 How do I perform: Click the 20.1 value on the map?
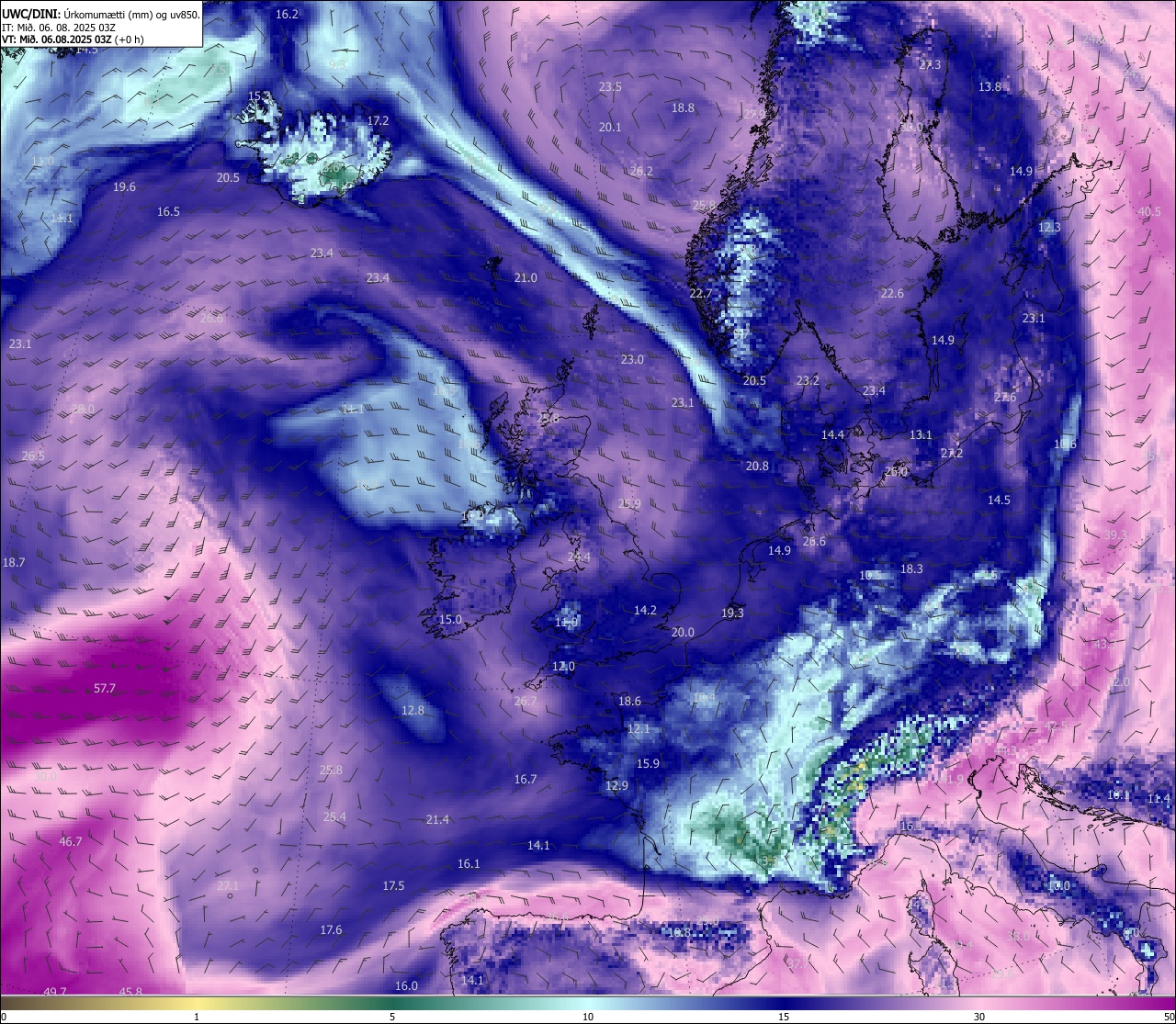point(610,128)
